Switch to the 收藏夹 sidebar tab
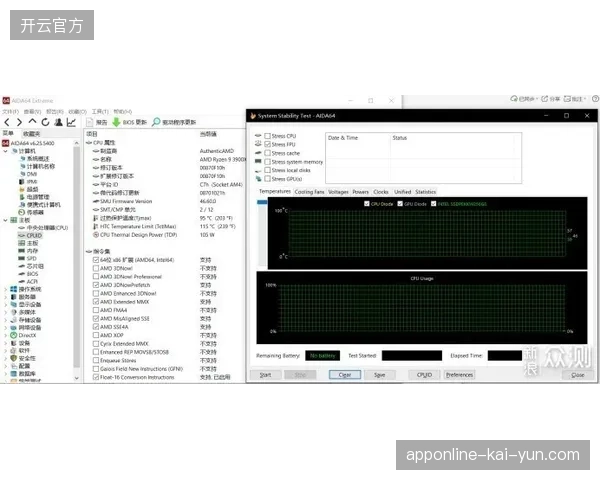The image size is (600, 480). (x=31, y=134)
